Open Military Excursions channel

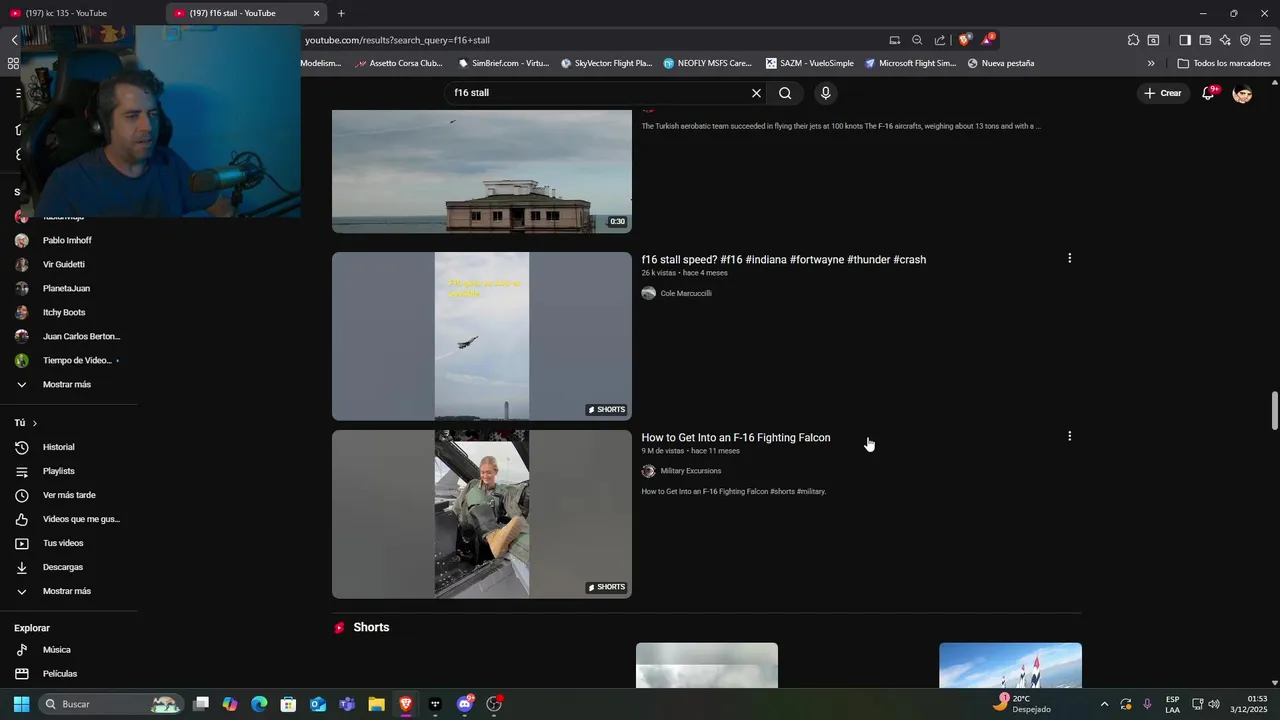[690, 471]
